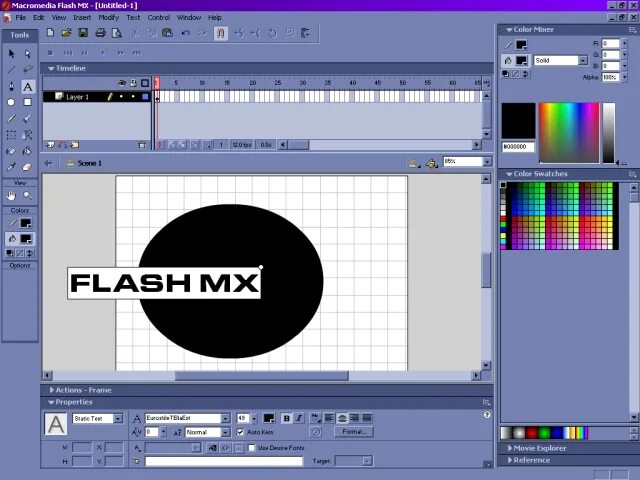Open the Edit menu
Screen dimensions: 640x480
(39, 18)
